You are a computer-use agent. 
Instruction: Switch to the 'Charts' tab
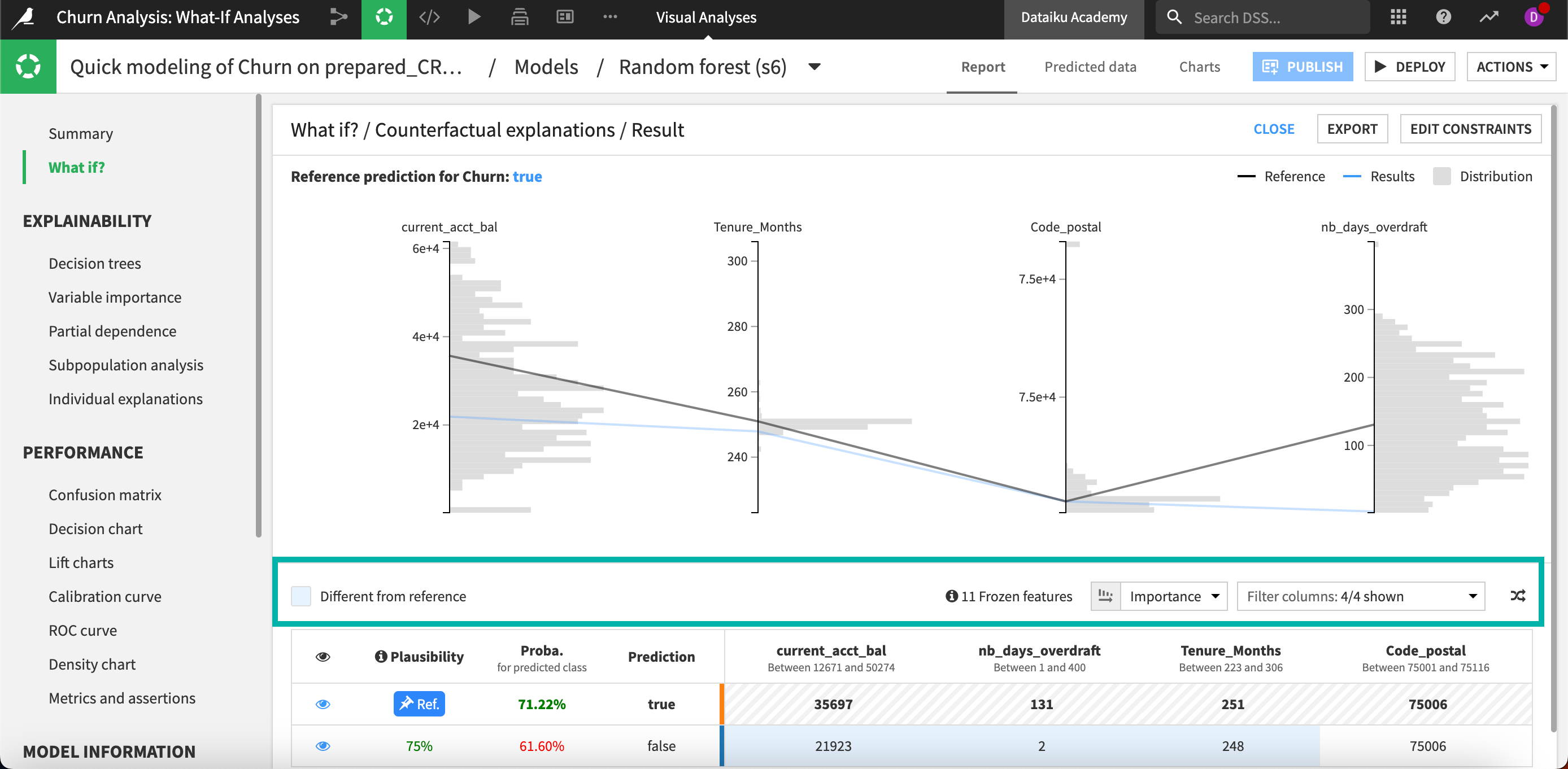(1198, 66)
